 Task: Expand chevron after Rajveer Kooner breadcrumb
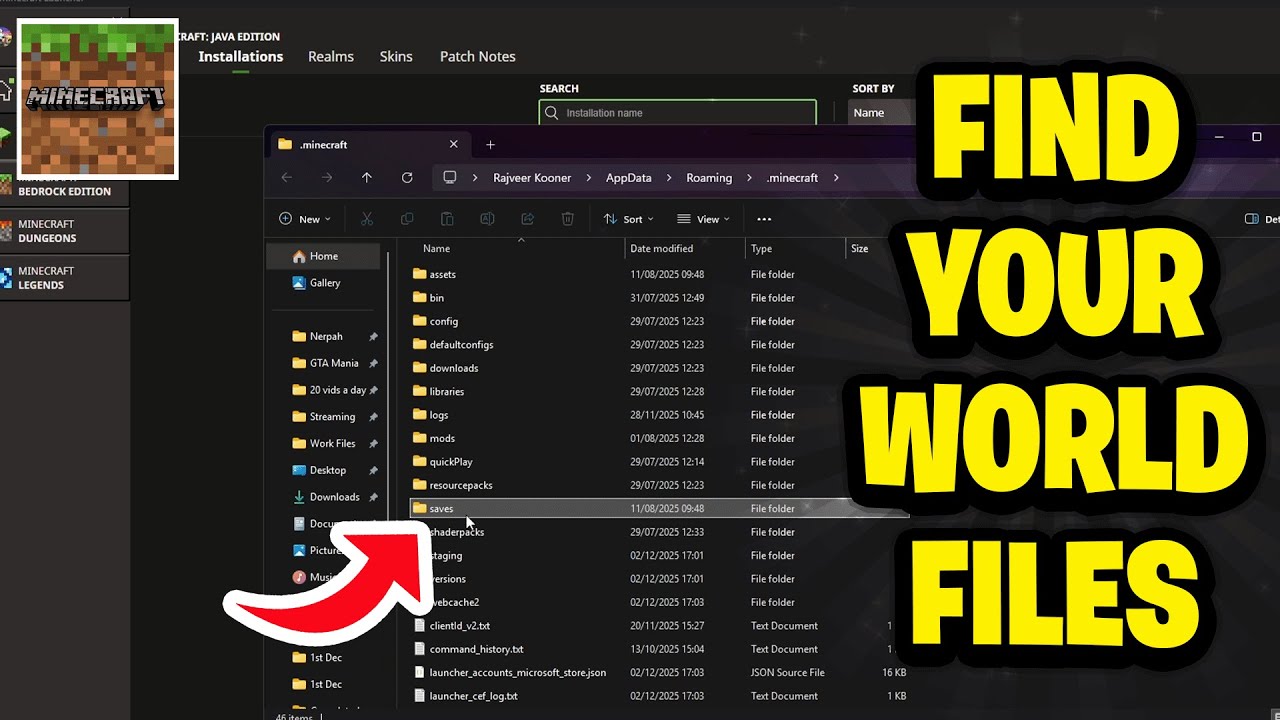587,178
